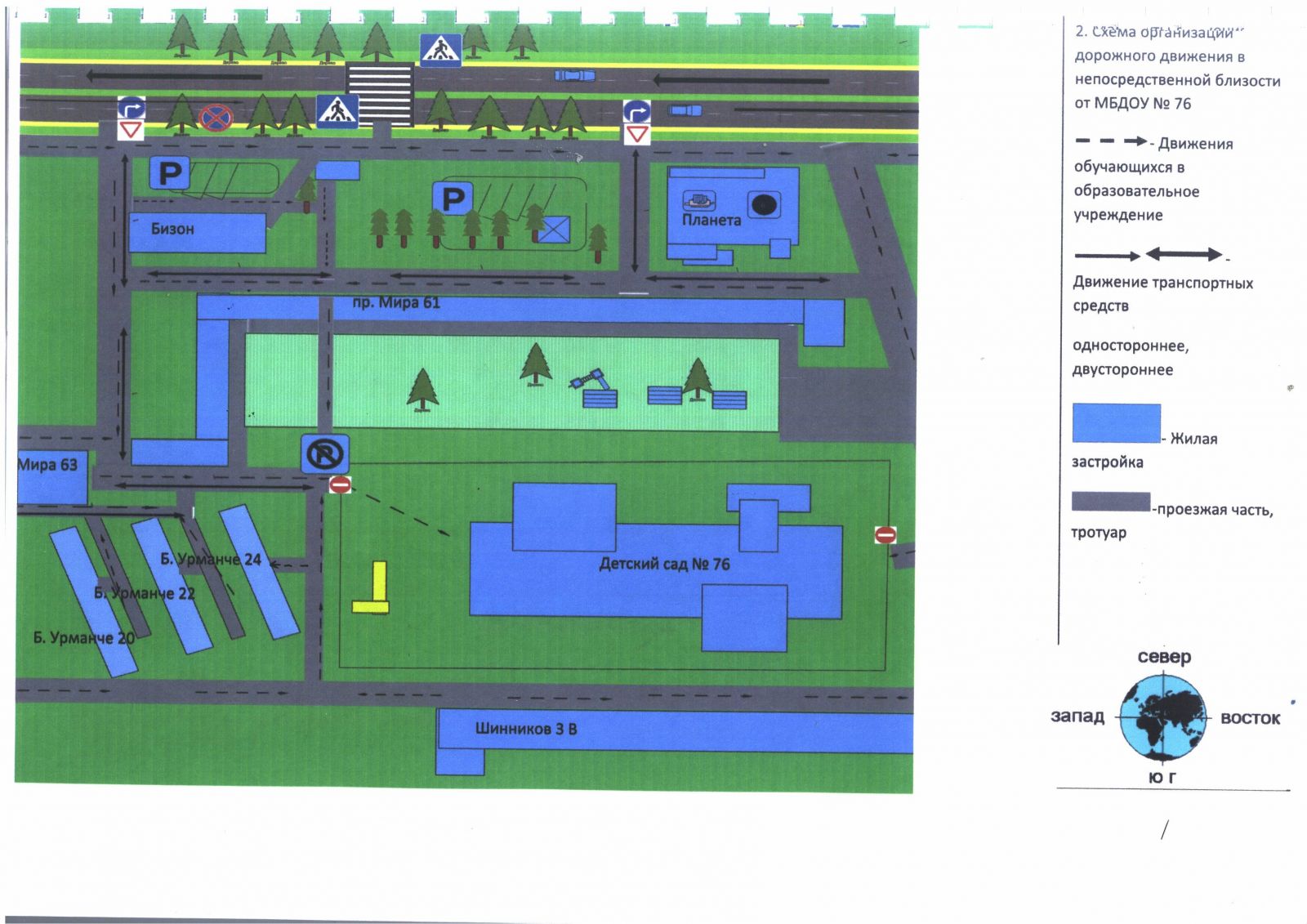Click the turn-right sign left of Планета
The width and height of the screenshot is (1307, 924).
636,111
